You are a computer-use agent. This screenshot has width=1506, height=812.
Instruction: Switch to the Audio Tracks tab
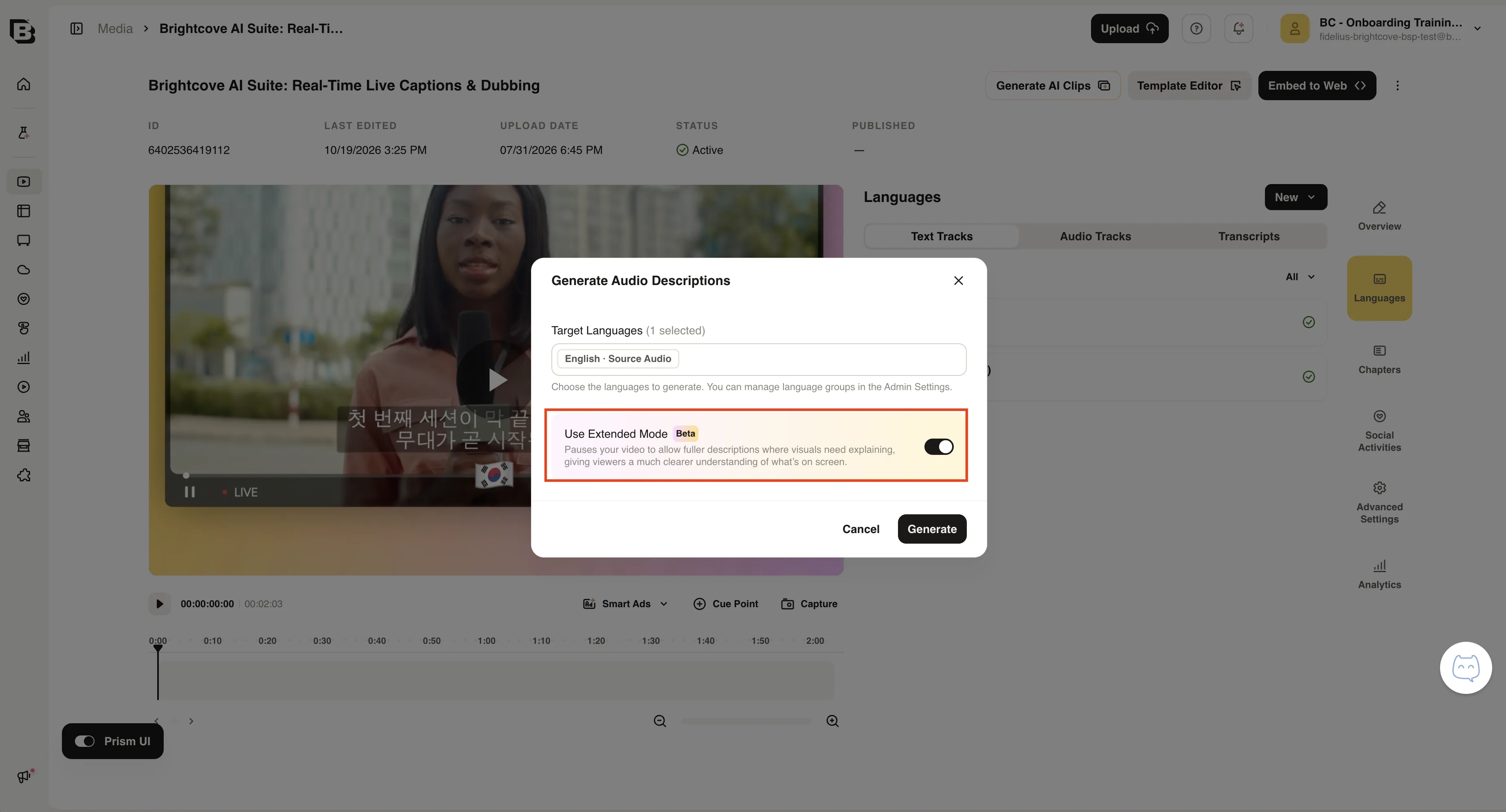(1095, 236)
